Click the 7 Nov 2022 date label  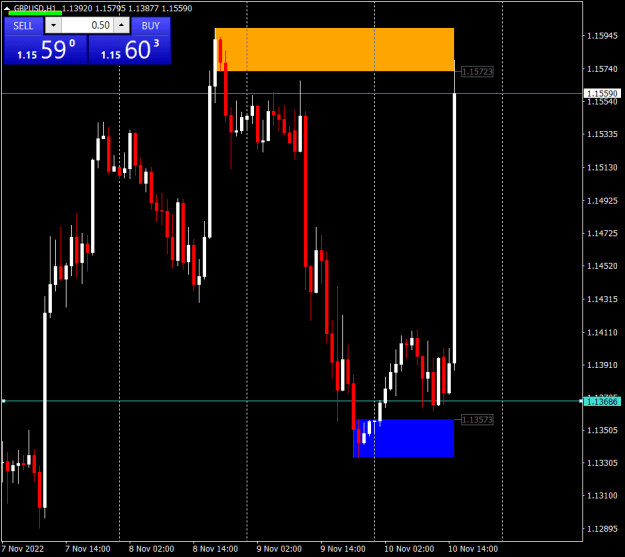click(23, 549)
